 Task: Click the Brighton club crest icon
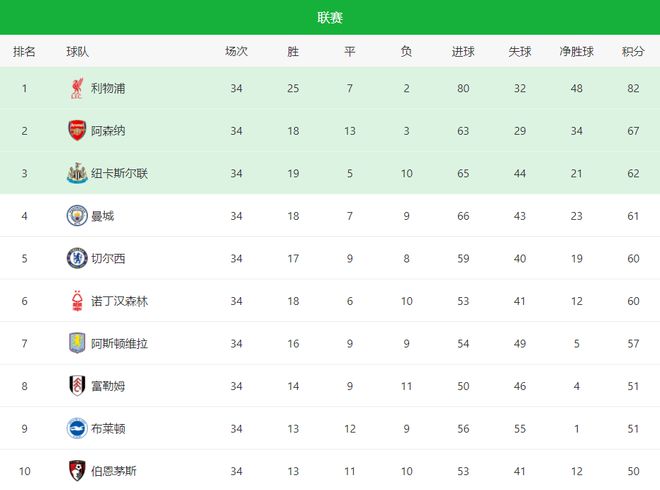[77, 428]
